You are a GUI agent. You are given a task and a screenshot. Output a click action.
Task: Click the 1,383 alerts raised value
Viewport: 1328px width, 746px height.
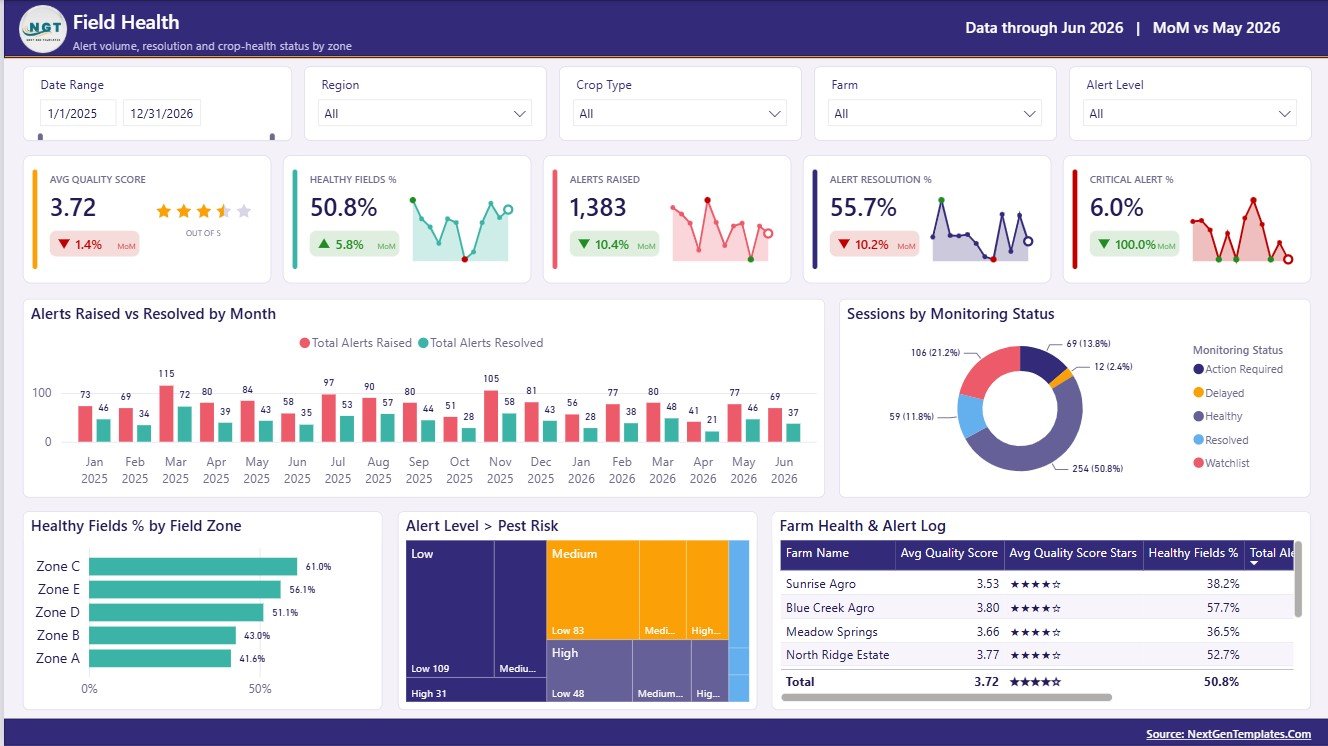tap(598, 208)
